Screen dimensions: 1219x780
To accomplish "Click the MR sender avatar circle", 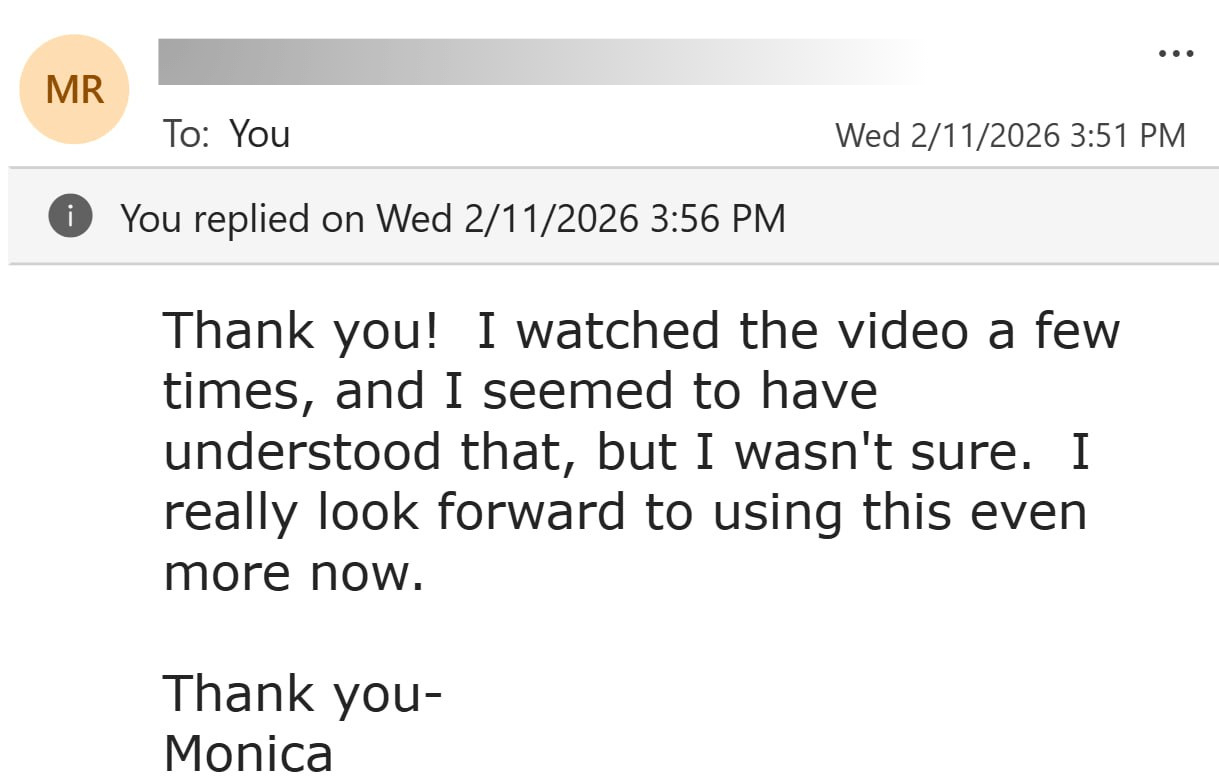I will click(x=74, y=90).
